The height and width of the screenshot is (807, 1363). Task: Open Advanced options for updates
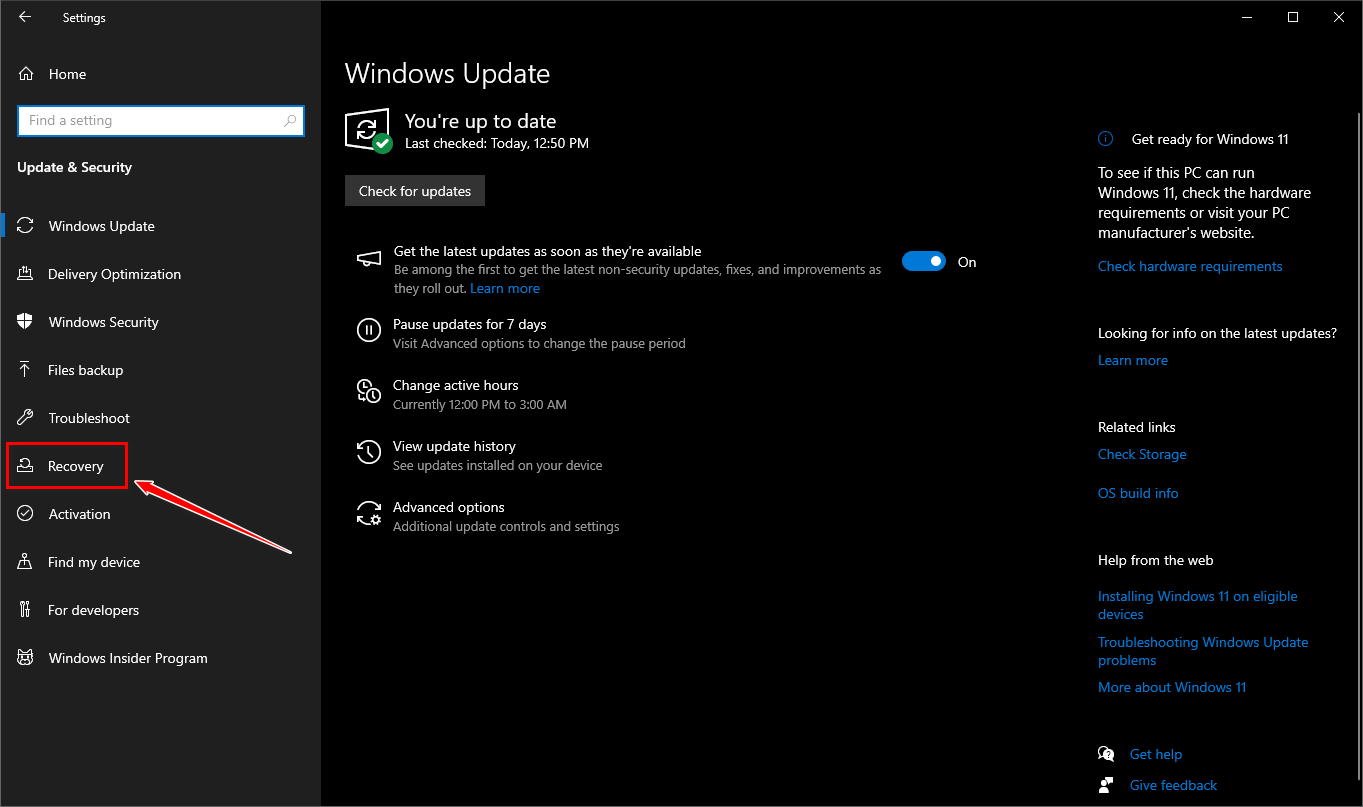[x=449, y=507]
